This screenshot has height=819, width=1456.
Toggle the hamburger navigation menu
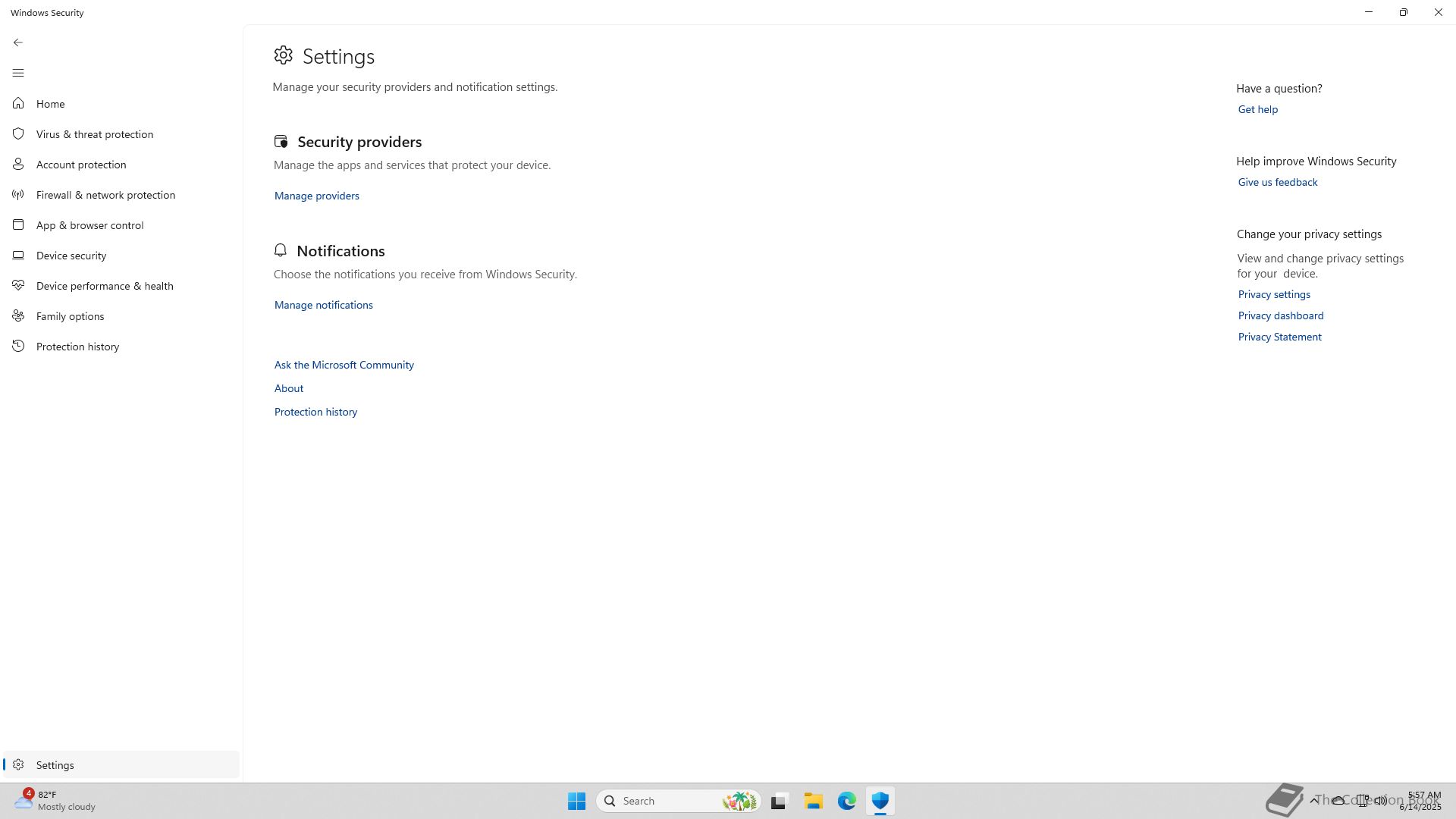pyautogui.click(x=18, y=73)
